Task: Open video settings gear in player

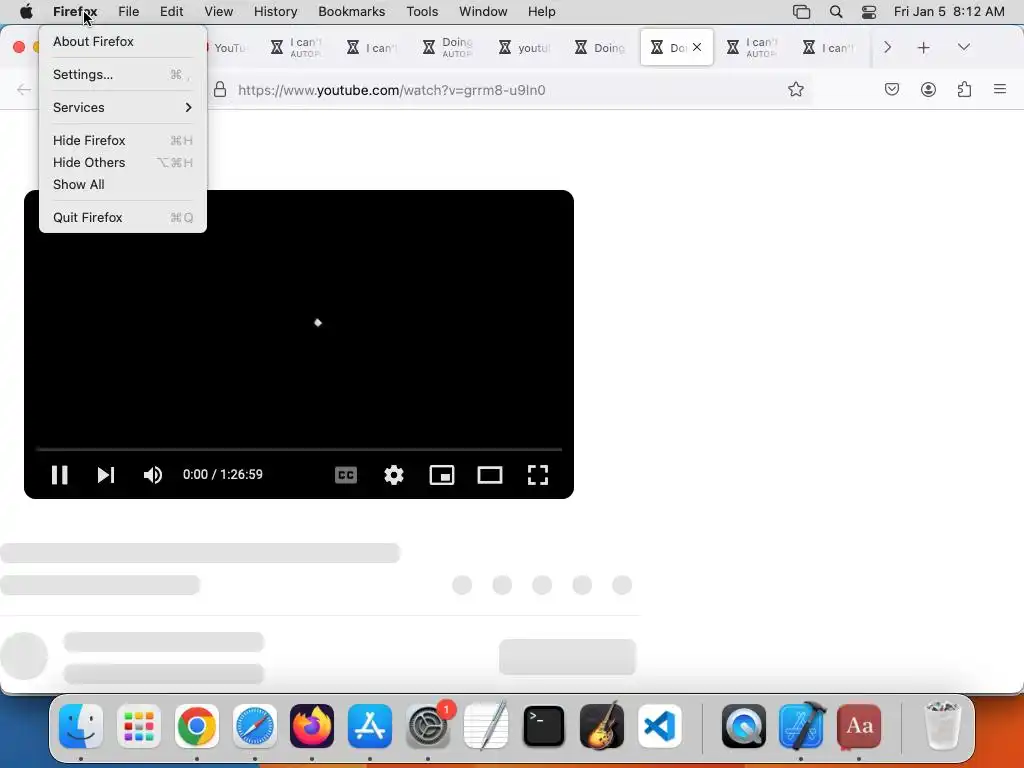Action: pyautogui.click(x=394, y=475)
